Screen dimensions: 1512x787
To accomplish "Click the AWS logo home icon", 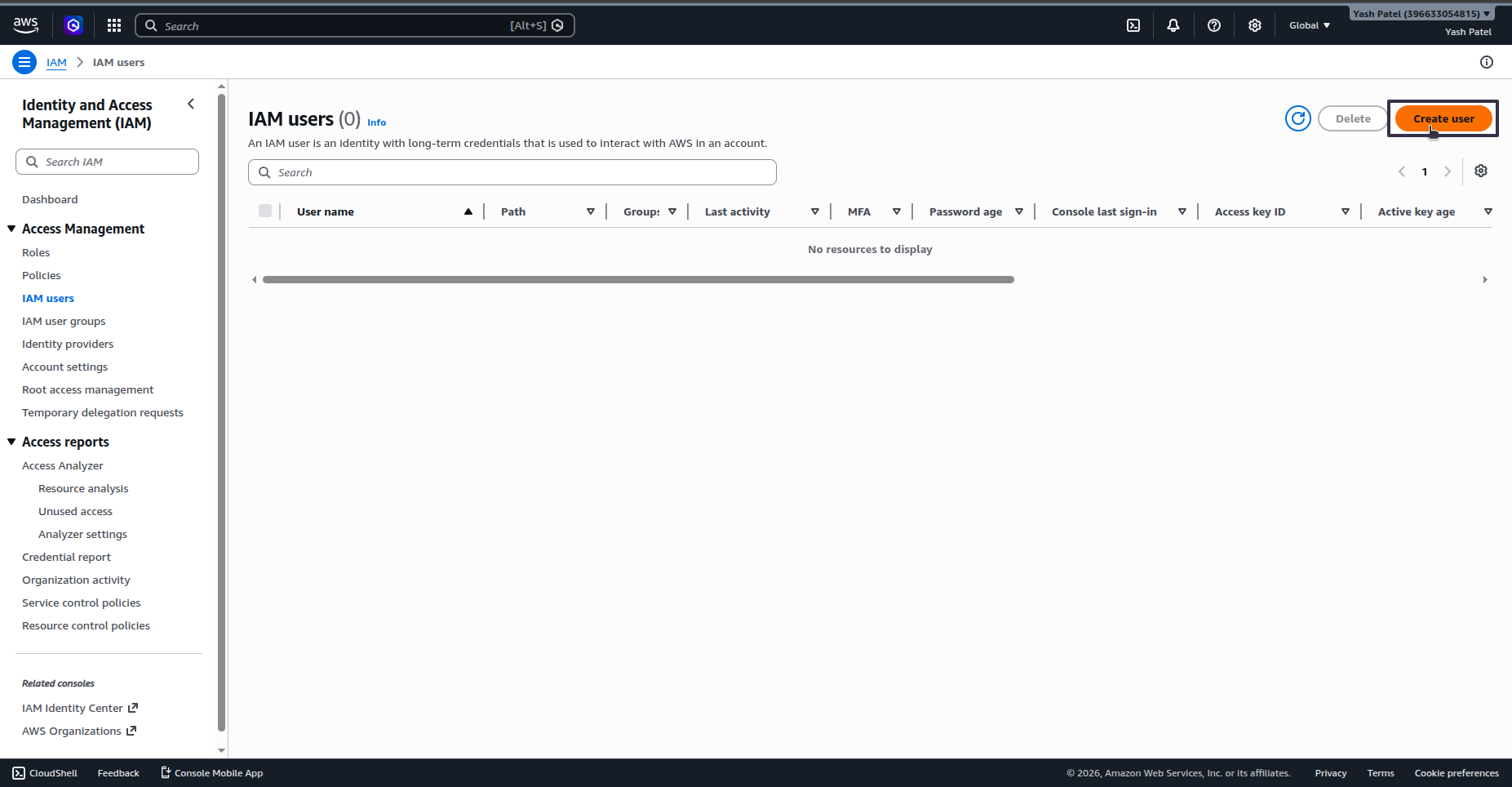I will coord(26,25).
